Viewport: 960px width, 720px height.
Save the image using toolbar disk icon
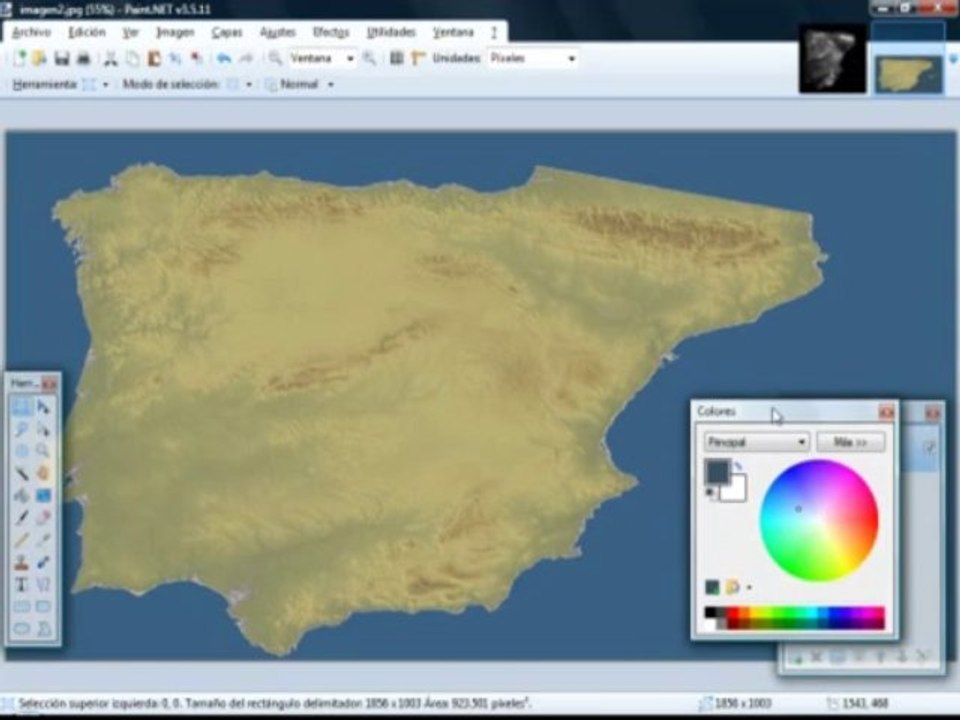coord(62,58)
